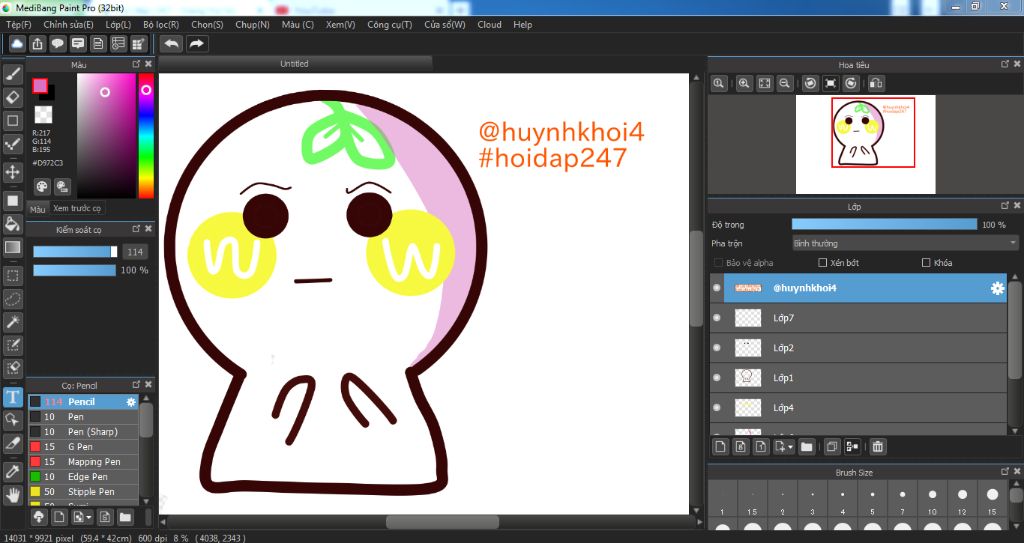The width and height of the screenshot is (1024, 543).
Task: Enable the Bảo vệ alpha checkbox
Action: pyautogui.click(x=718, y=263)
